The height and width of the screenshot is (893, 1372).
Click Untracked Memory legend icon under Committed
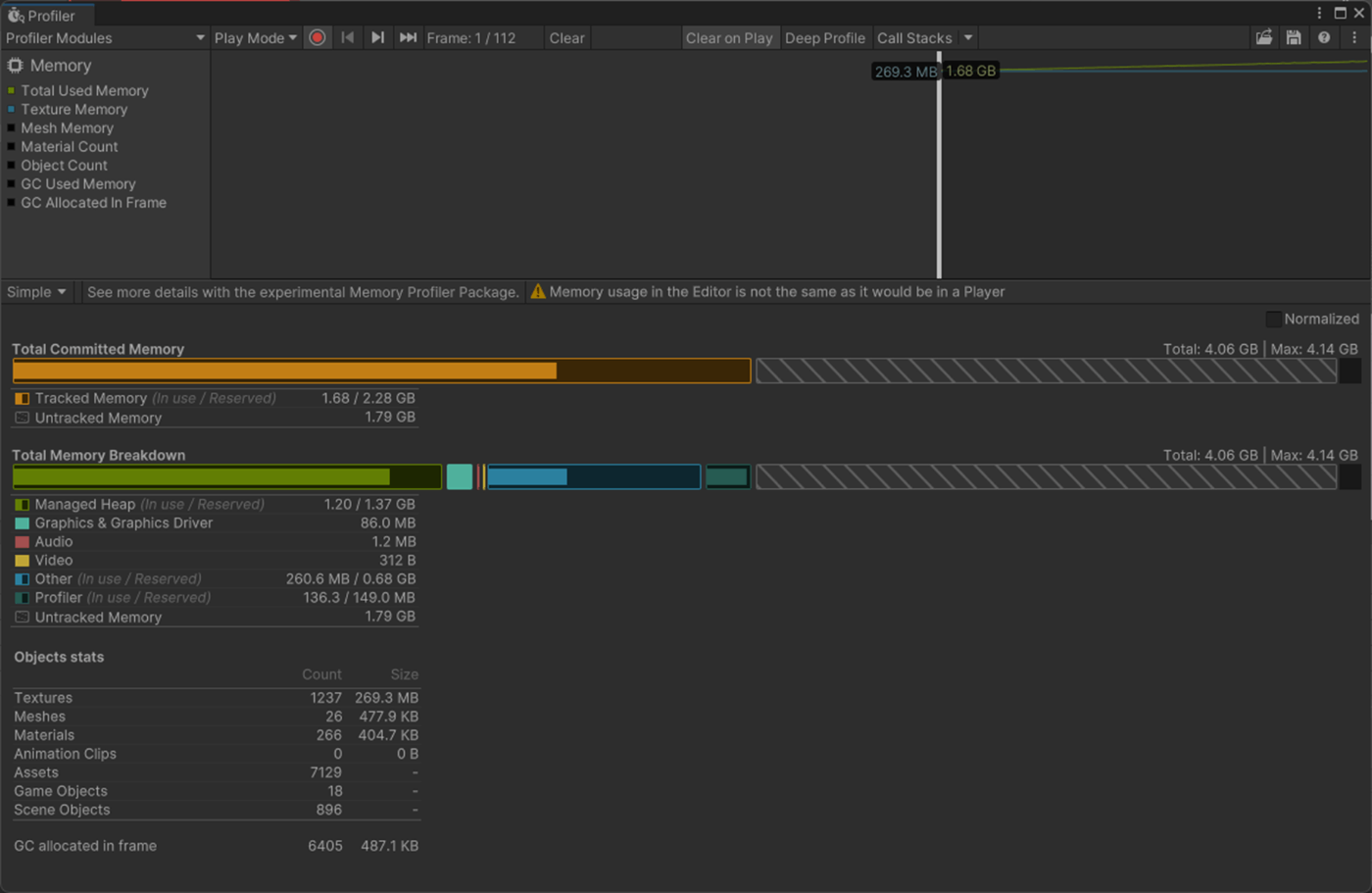(22, 418)
